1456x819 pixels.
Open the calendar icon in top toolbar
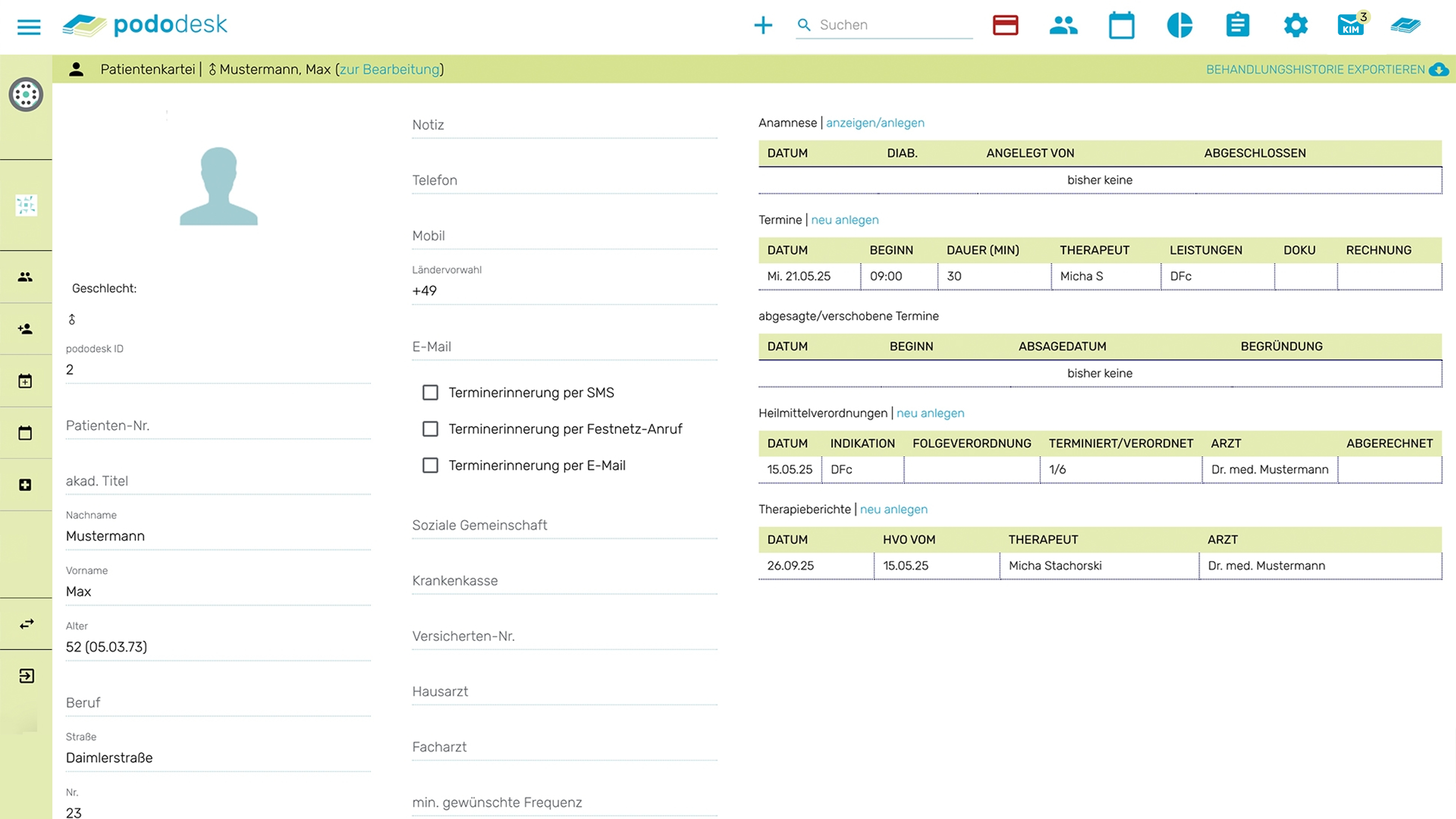tap(1121, 25)
